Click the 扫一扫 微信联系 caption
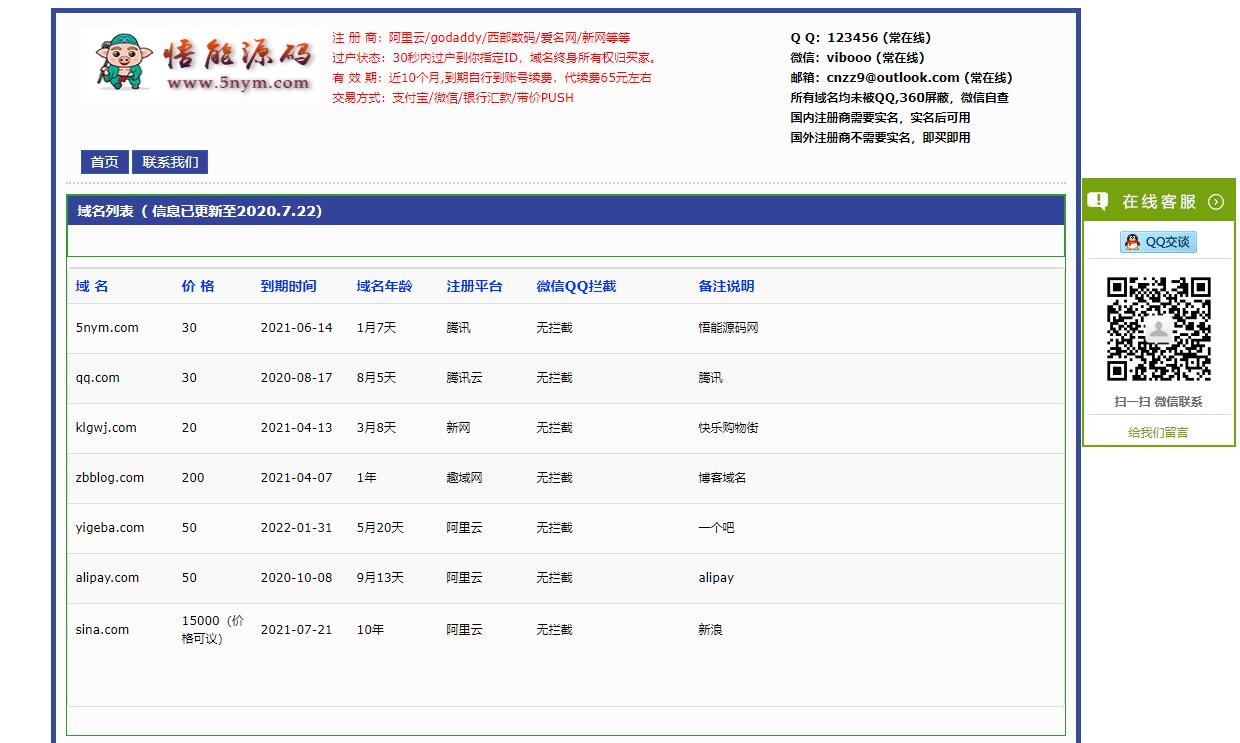 (x=1158, y=402)
